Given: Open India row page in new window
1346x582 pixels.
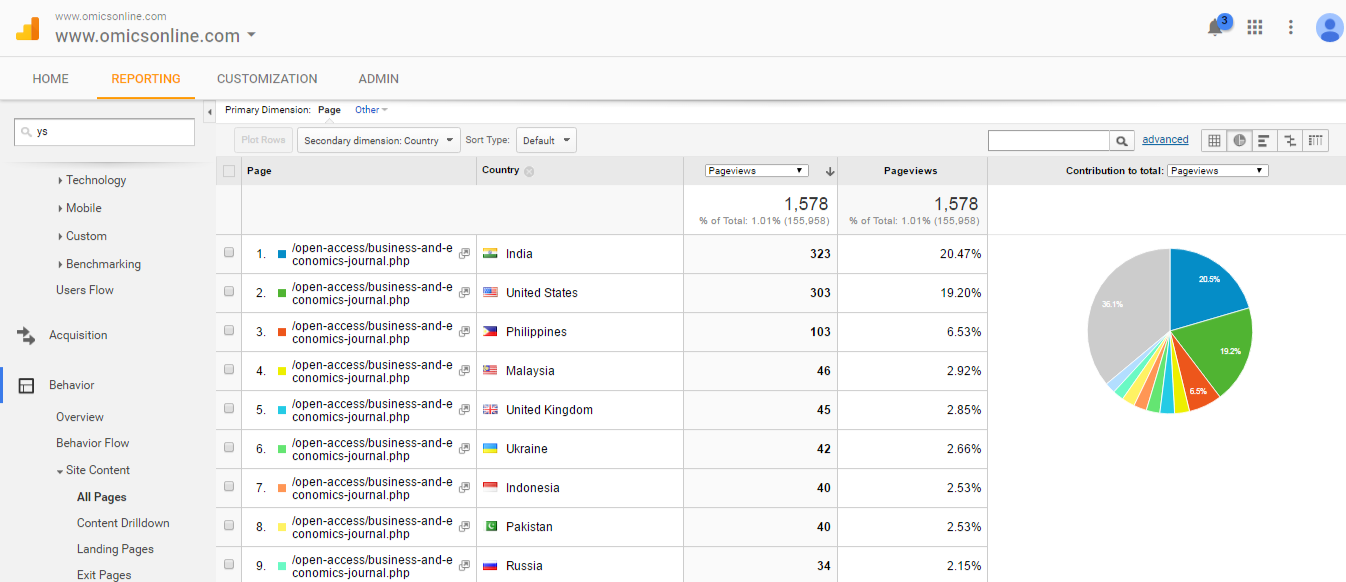Looking at the screenshot, I should pyautogui.click(x=464, y=254).
